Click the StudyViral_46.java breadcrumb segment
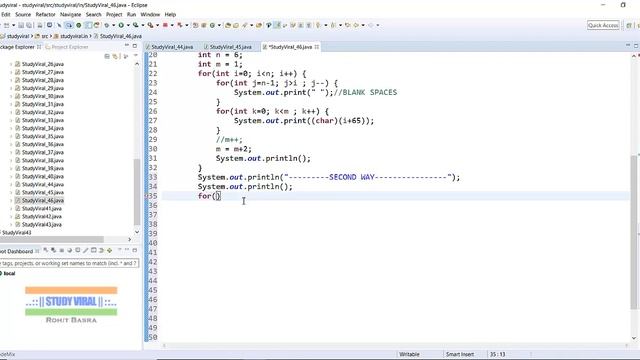The height and width of the screenshot is (360, 640). pyautogui.click(x=118, y=36)
